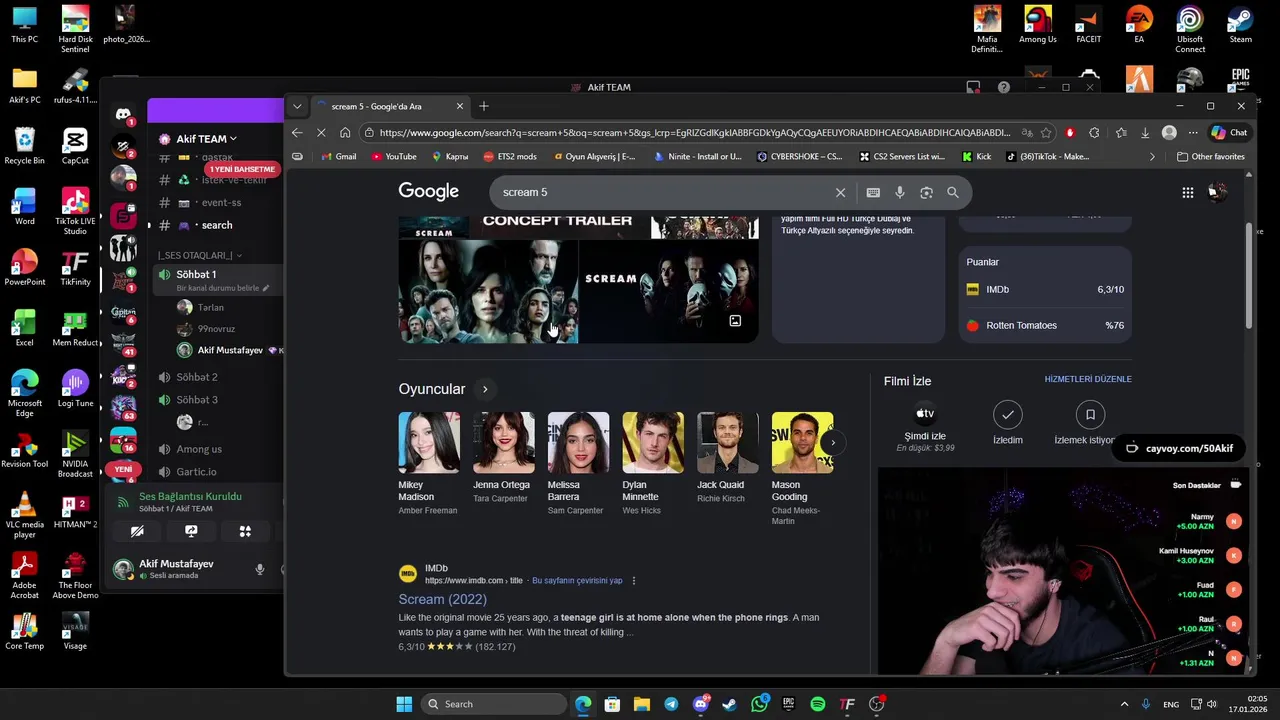The width and height of the screenshot is (1280, 720).
Task: Open Spotify from taskbar
Action: point(818,704)
